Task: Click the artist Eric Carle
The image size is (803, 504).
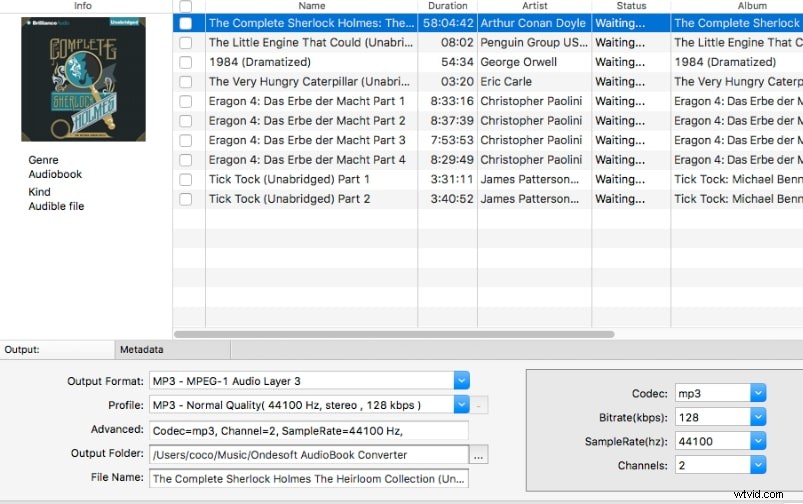Action: point(506,81)
